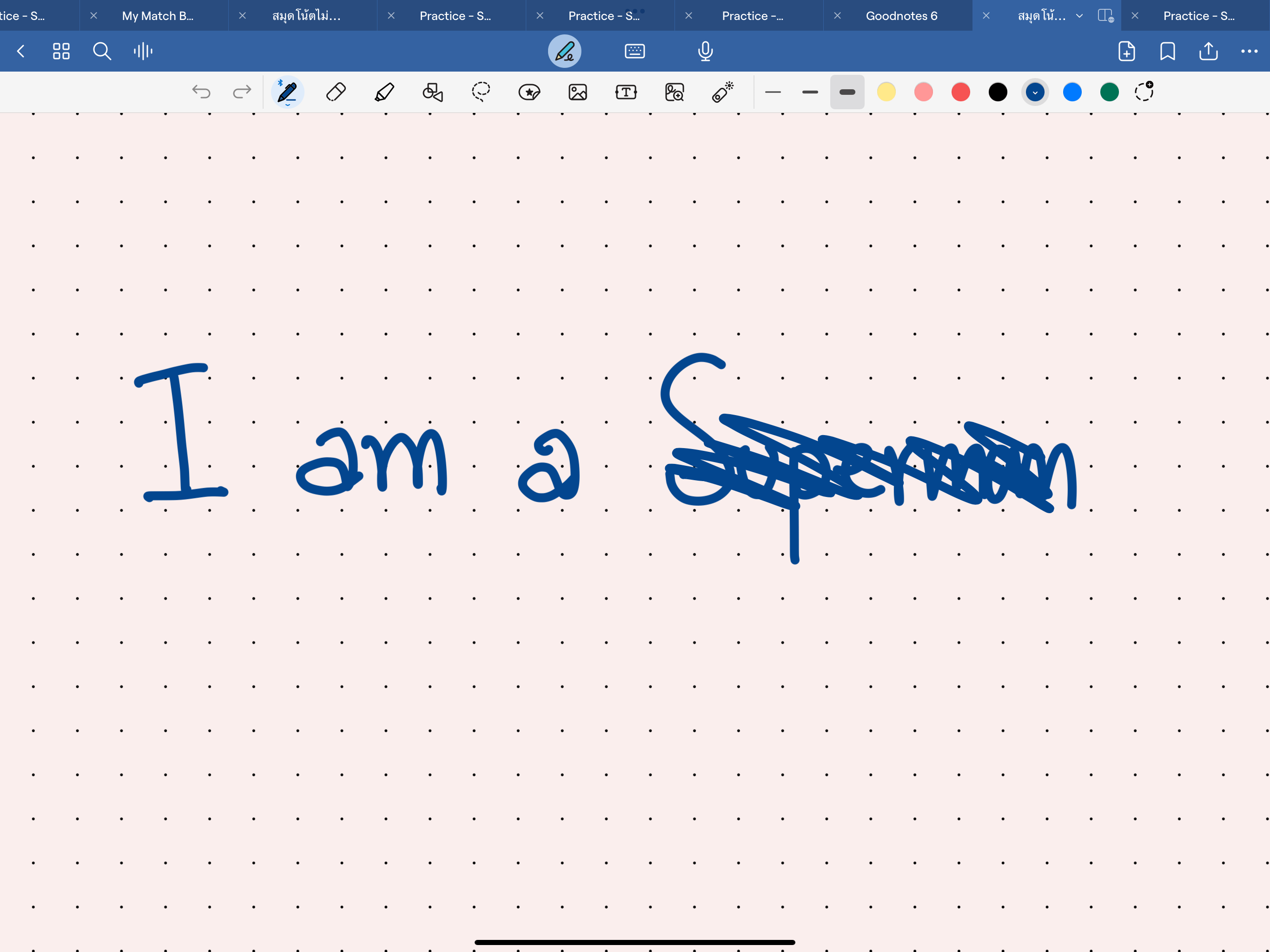1270x952 pixels.
Task: Switch to the Goodnotes 6 tab
Action: pyautogui.click(x=901, y=16)
